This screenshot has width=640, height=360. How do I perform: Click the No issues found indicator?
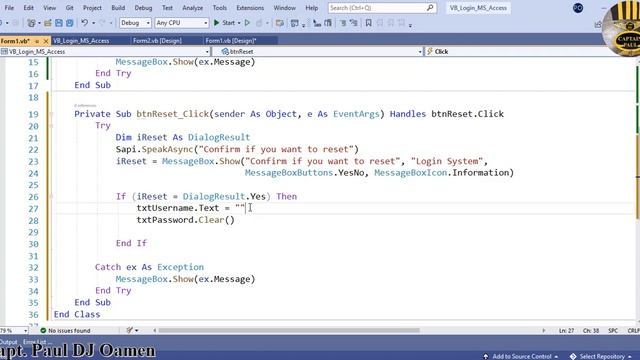[65, 331]
